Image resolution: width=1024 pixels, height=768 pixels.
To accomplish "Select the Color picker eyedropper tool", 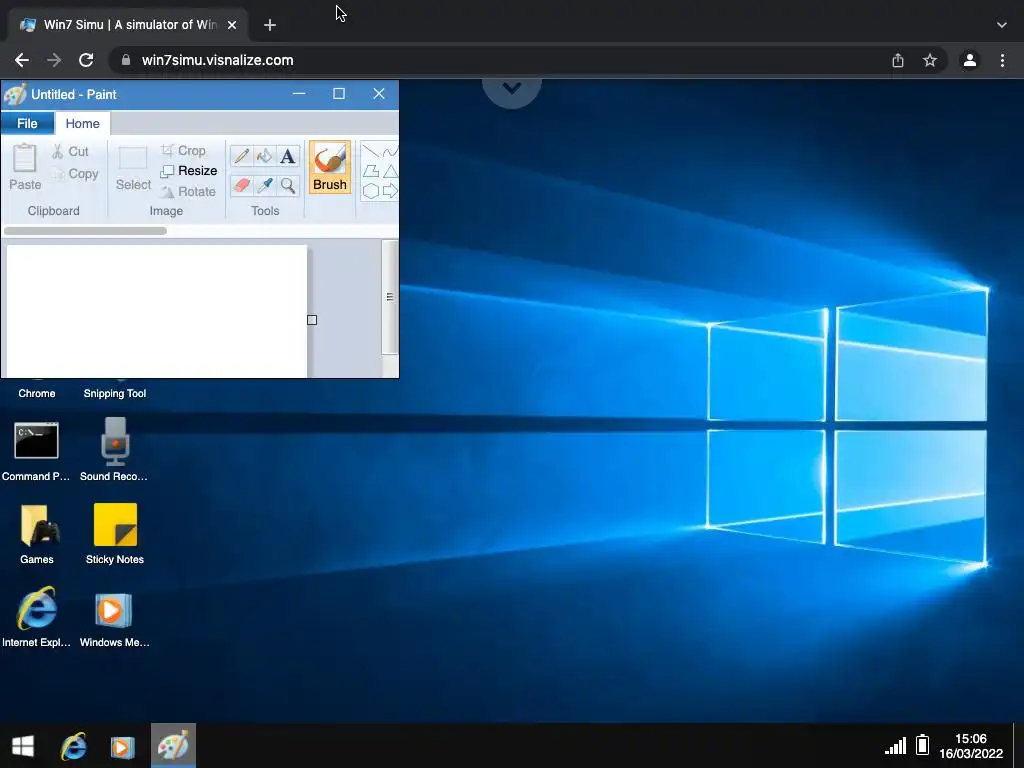I will point(264,185).
